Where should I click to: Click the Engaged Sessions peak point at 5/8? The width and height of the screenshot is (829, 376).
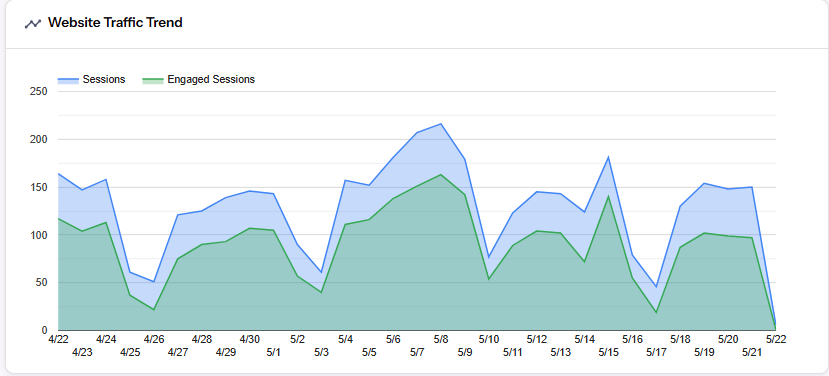point(441,175)
